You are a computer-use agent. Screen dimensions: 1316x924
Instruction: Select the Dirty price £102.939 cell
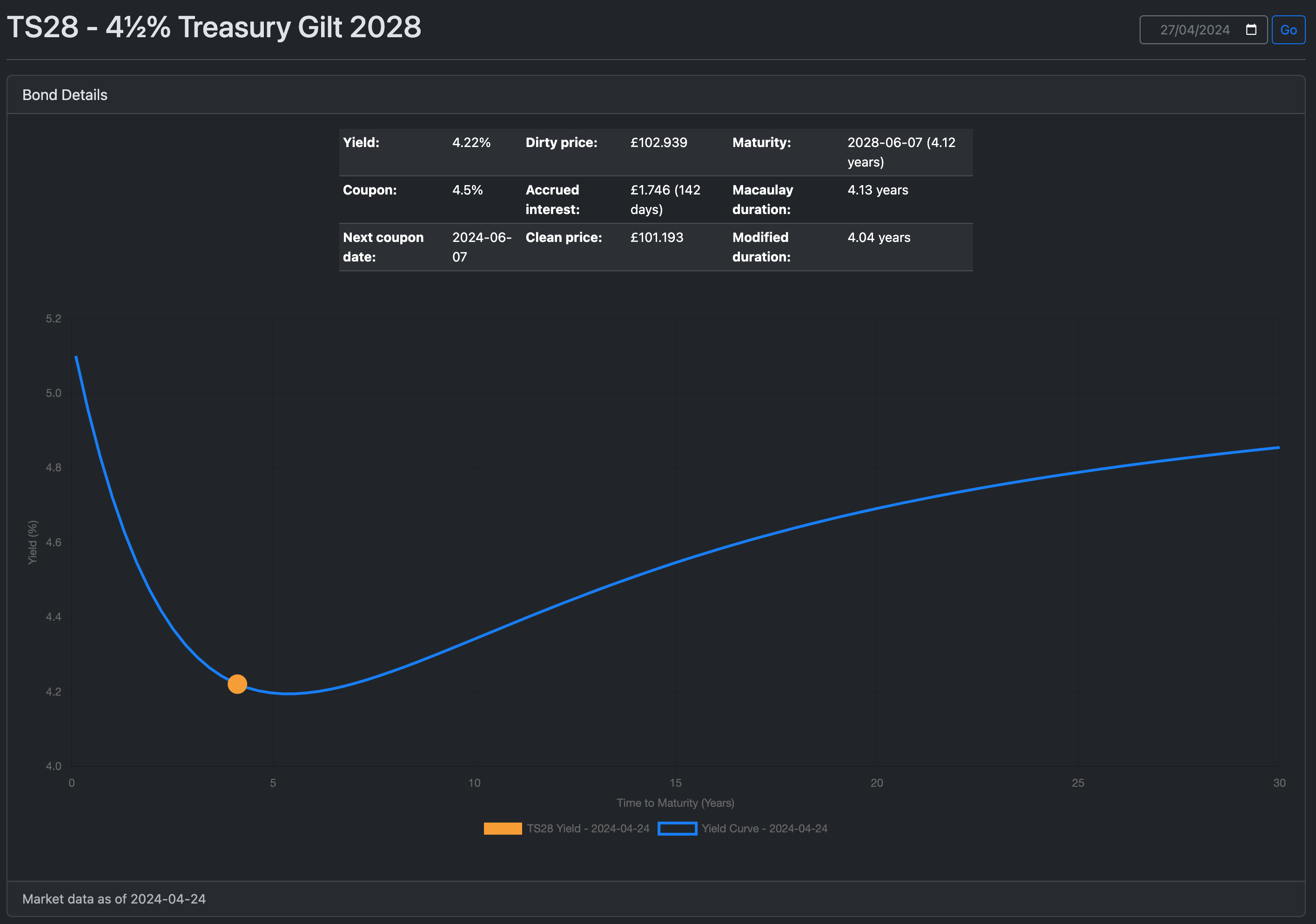(658, 143)
